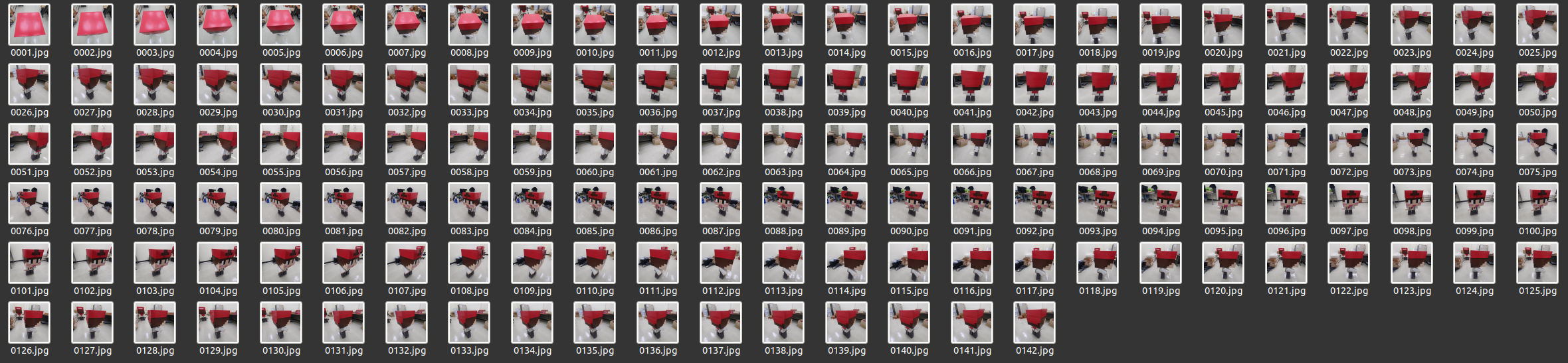This screenshot has height=363, width=1568.
Task: Select the 0063.jpg thumbnail
Action: pyautogui.click(x=783, y=144)
